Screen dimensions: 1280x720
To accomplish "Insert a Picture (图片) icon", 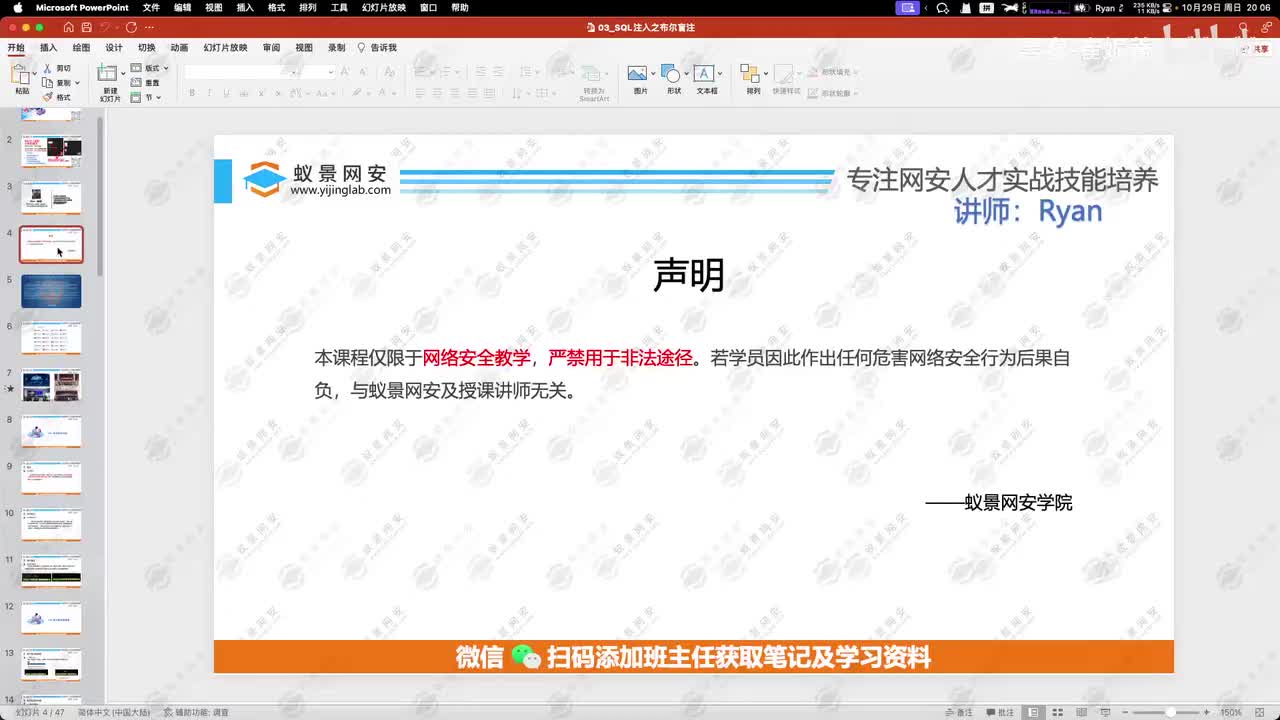I will pos(637,73).
